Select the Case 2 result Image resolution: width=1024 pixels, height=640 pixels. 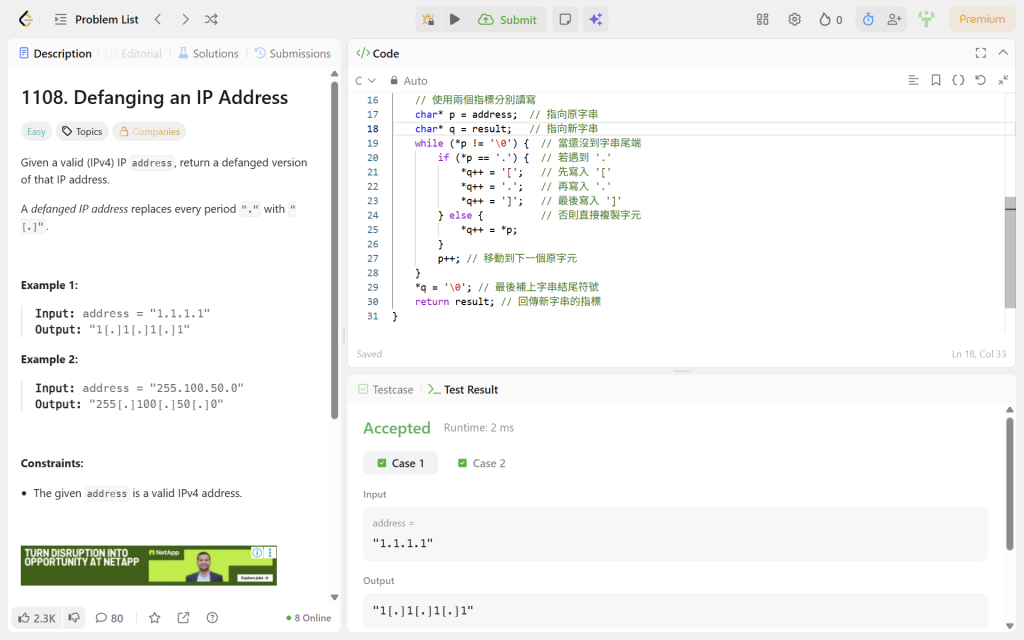click(x=481, y=463)
